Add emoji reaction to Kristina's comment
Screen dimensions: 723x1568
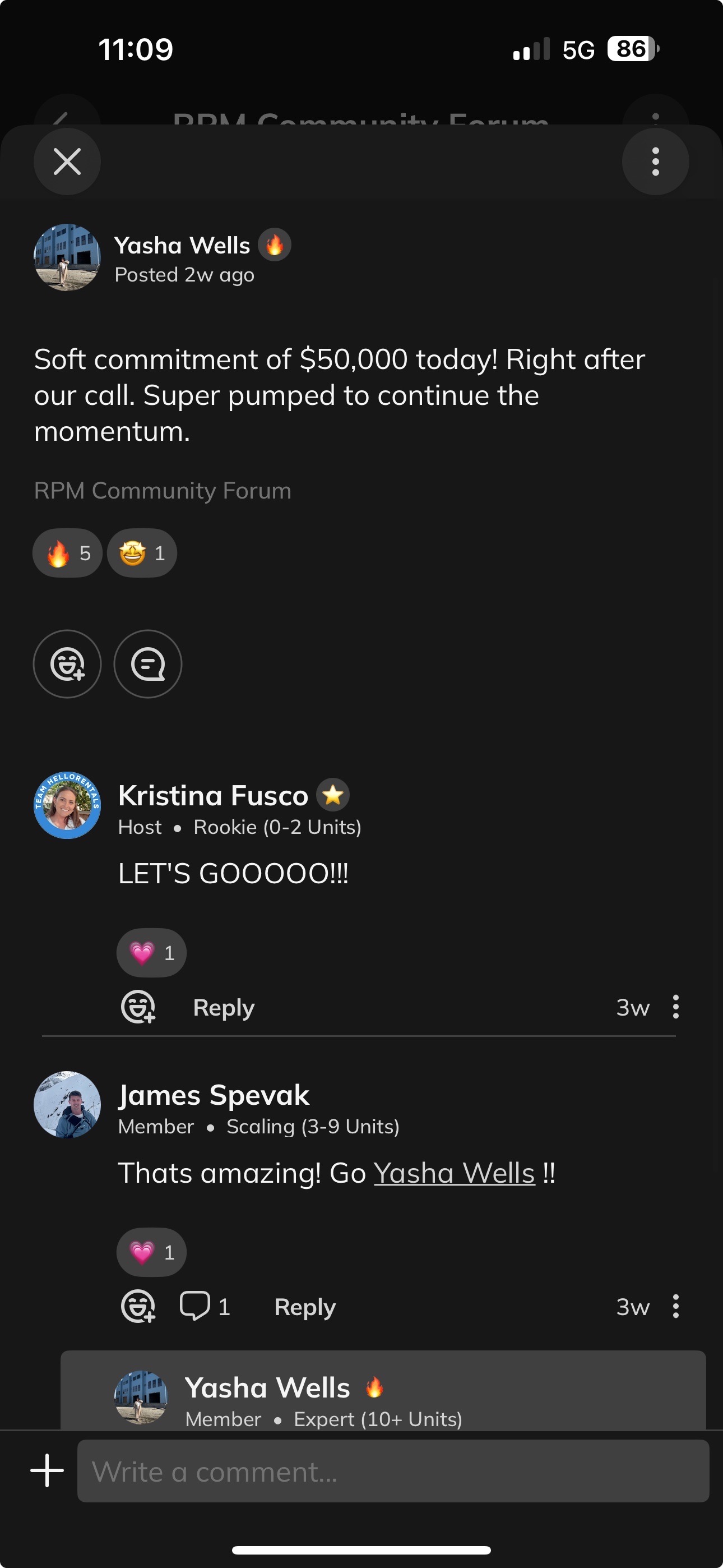(x=138, y=1007)
